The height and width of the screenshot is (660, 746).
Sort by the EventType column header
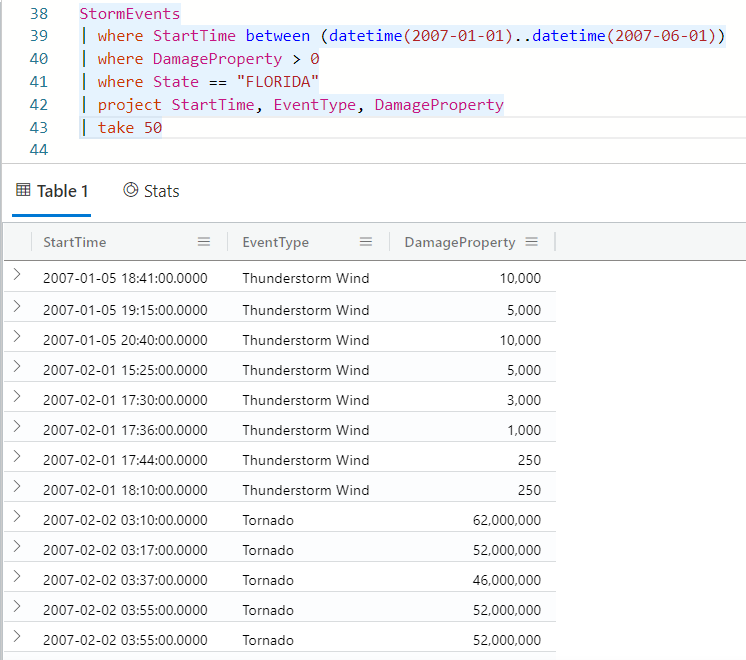pos(275,242)
